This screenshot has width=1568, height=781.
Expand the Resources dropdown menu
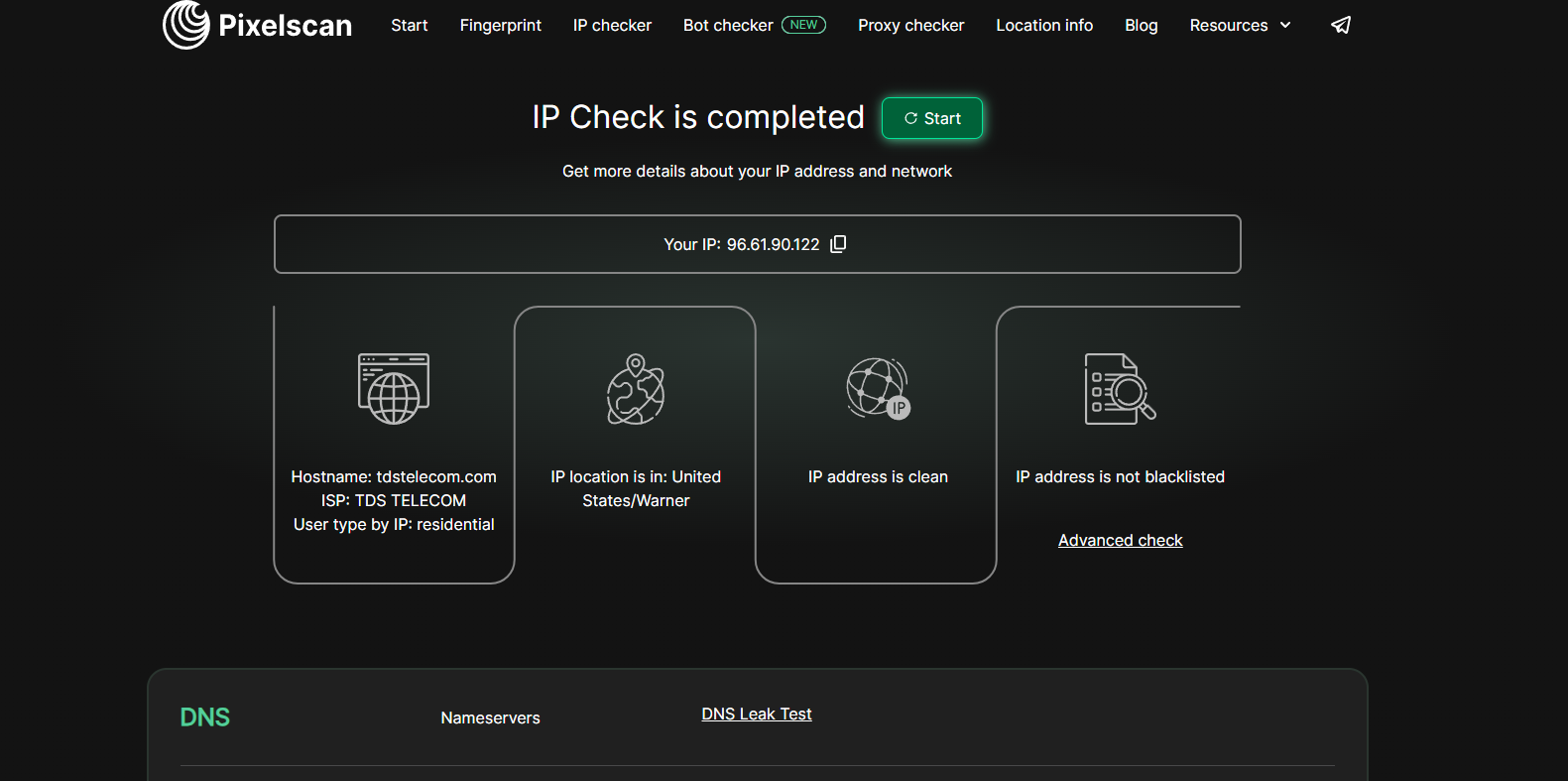click(1229, 25)
